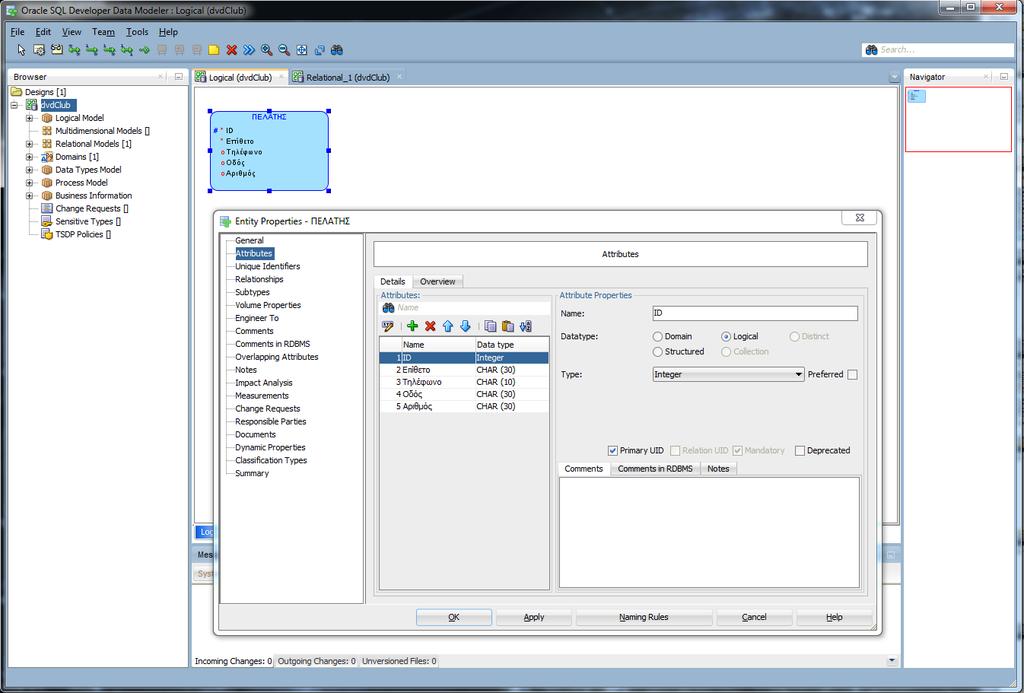Click the sort attributes icon

click(526, 326)
